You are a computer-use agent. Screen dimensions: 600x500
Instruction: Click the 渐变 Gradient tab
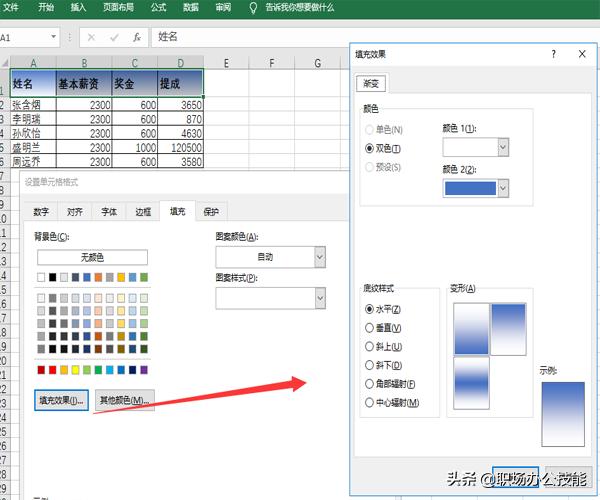(371, 83)
